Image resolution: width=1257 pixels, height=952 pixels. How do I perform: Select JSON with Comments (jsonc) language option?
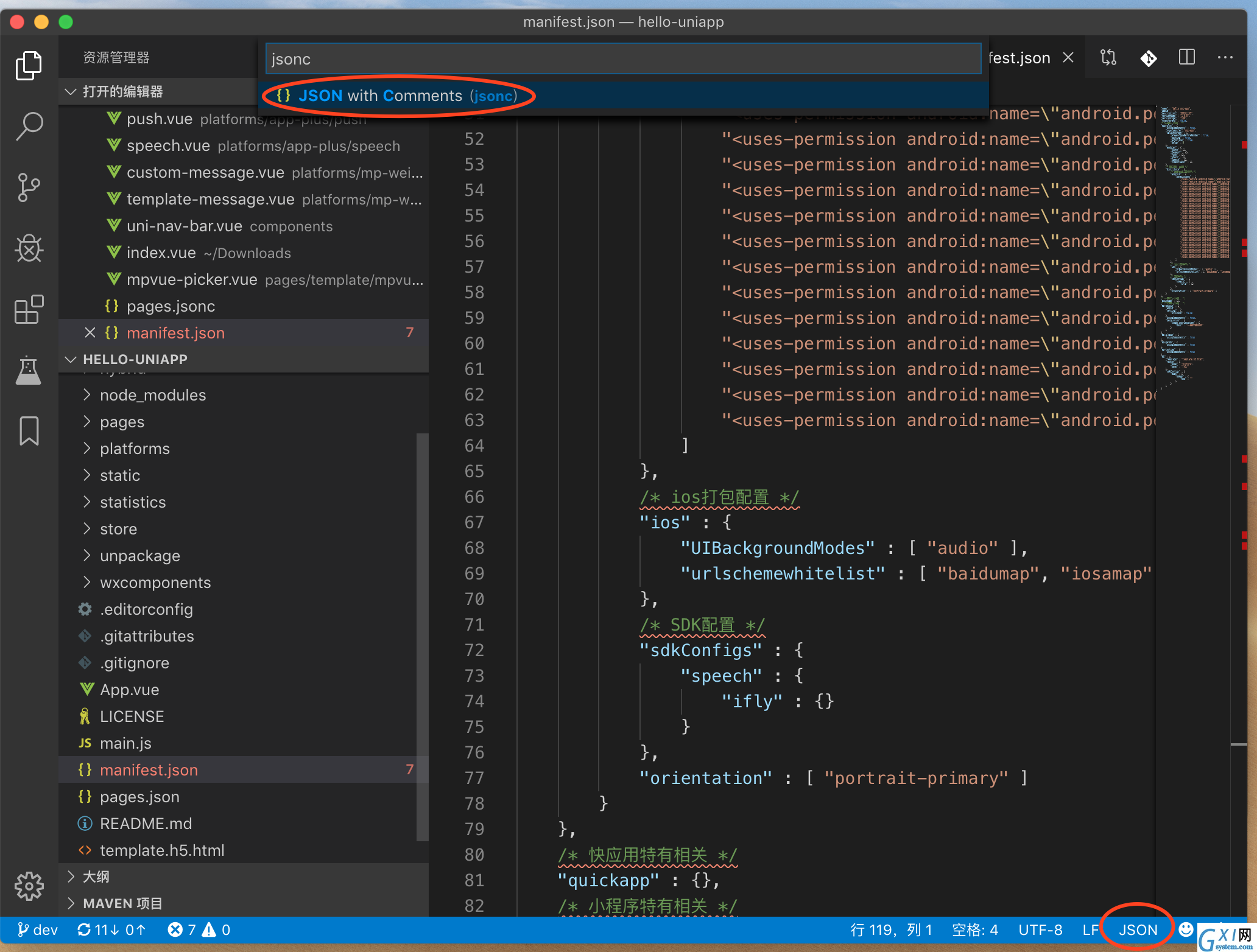point(624,96)
